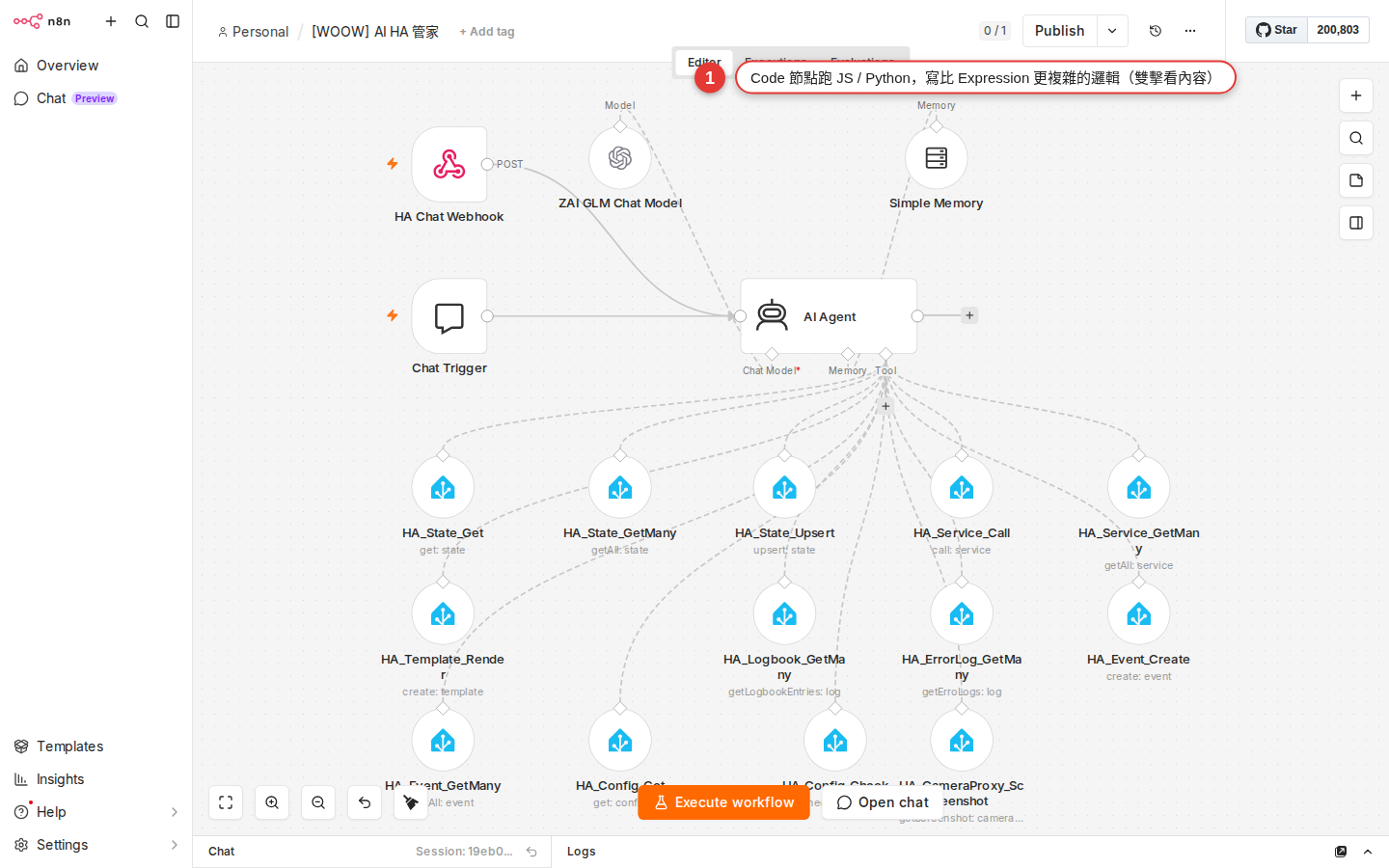Click the HA_Template_Render node icon
1389x868 pixels.
point(443,614)
